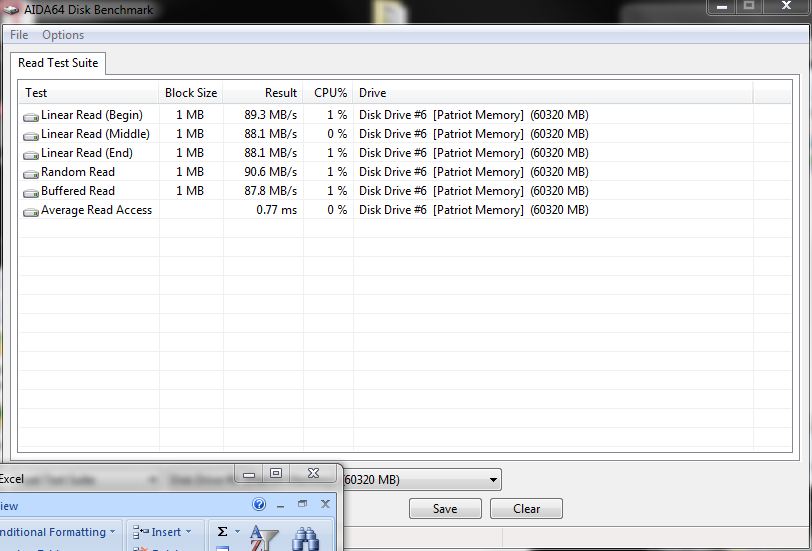This screenshot has width=812, height=551.
Task: Select the Read Test Suite tab
Action: (x=58, y=63)
